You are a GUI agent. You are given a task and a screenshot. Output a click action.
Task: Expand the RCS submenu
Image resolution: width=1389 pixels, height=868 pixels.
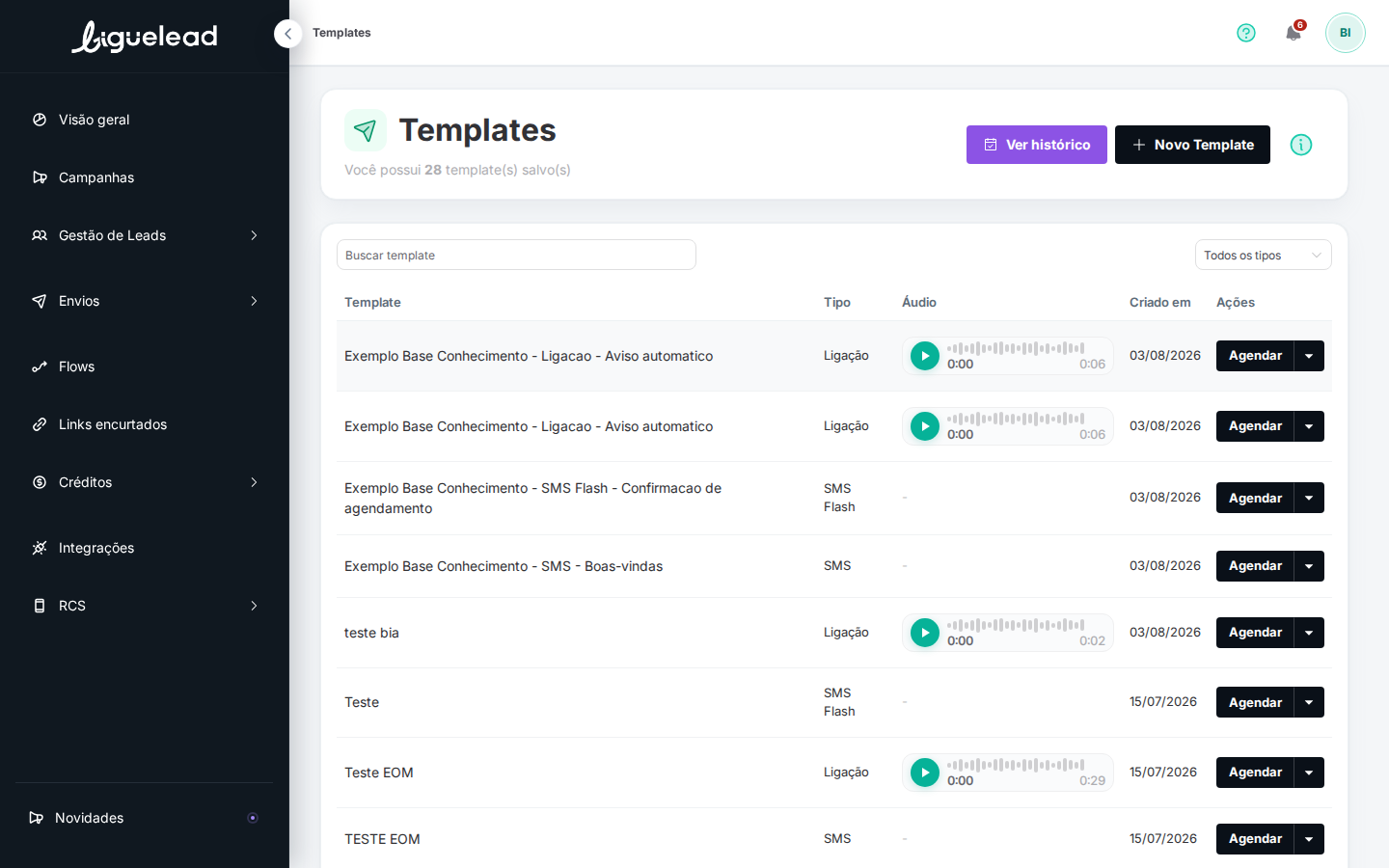254,606
